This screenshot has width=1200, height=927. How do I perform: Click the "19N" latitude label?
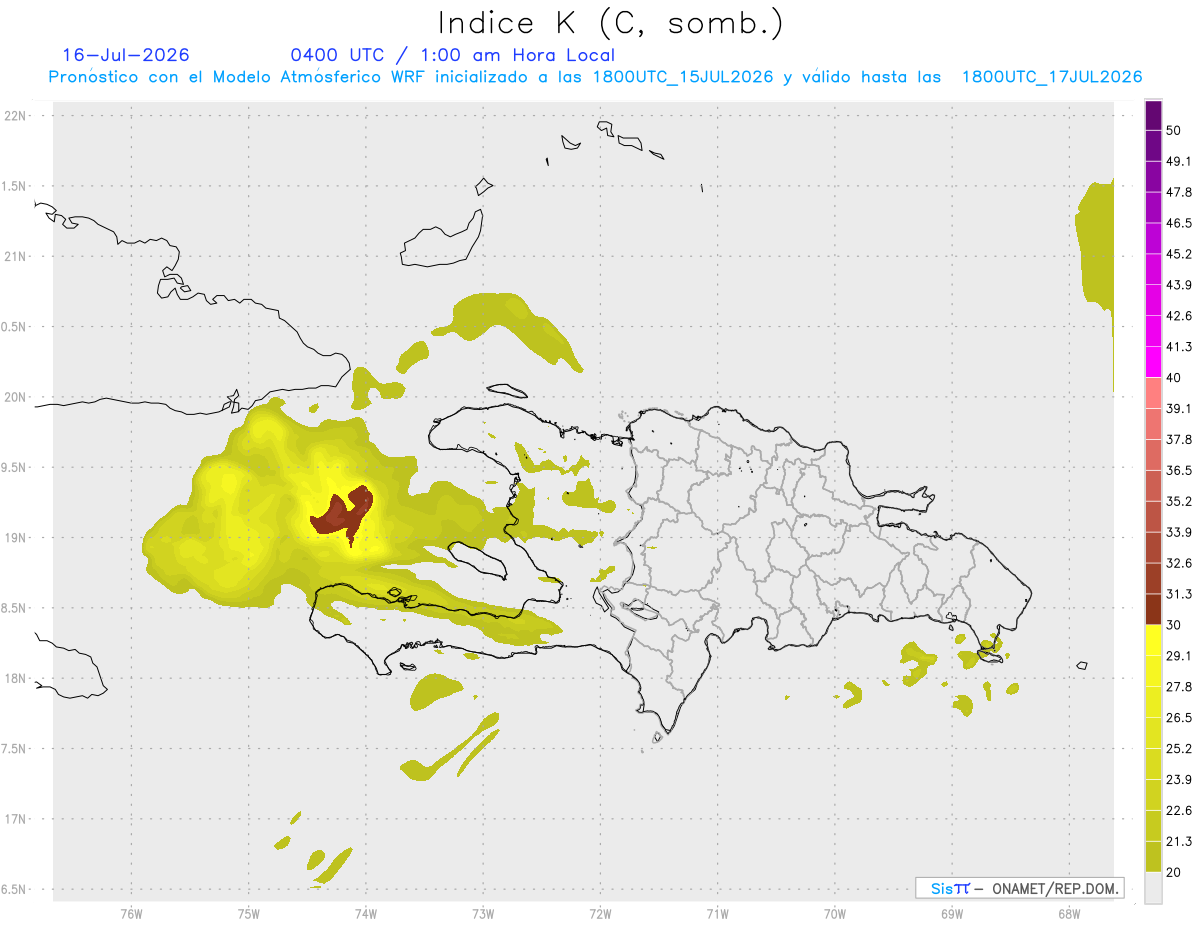click(x=15, y=538)
